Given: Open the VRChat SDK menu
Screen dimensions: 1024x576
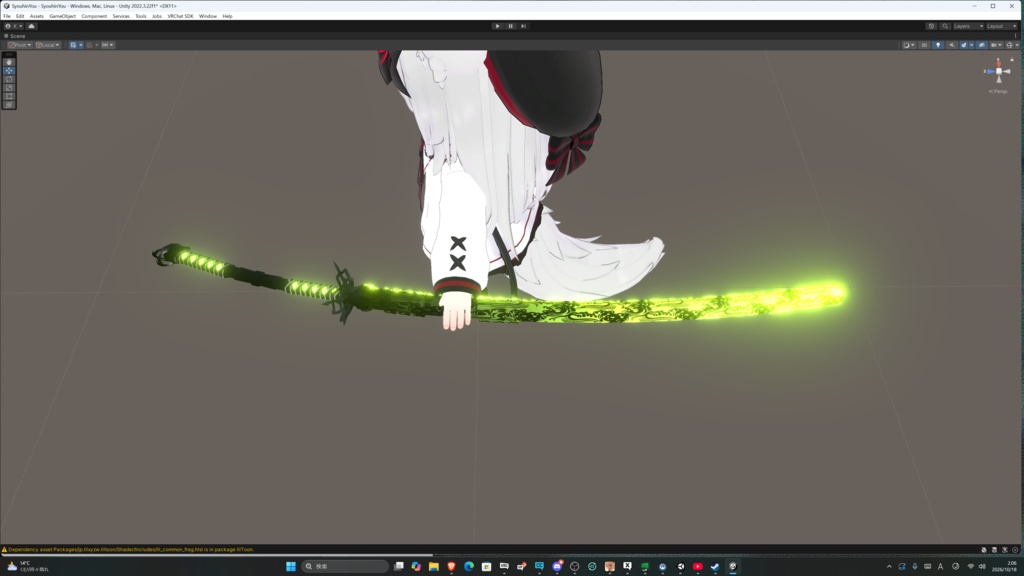Looking at the screenshot, I should (180, 16).
